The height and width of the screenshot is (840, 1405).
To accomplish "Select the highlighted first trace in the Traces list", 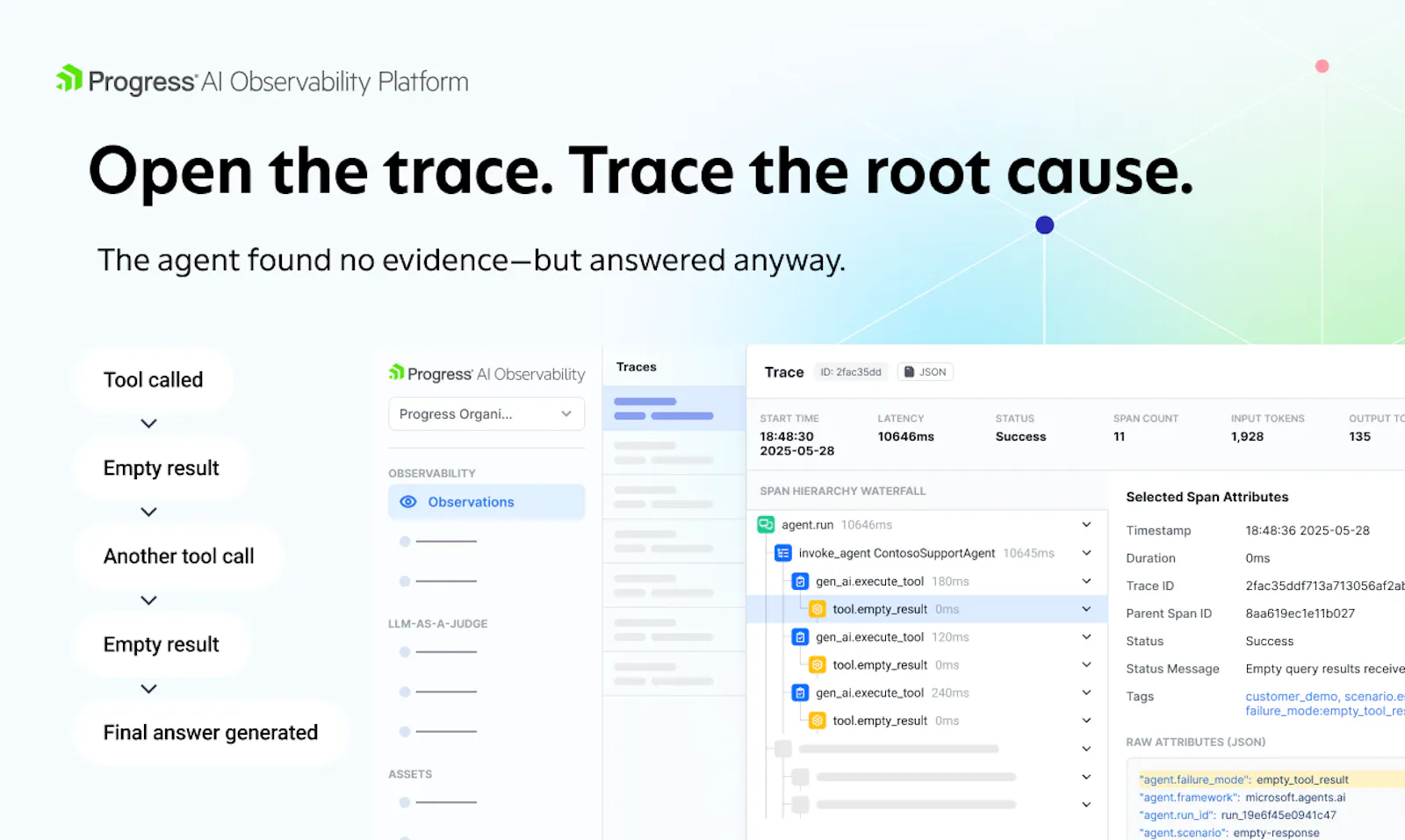I will pos(674,408).
